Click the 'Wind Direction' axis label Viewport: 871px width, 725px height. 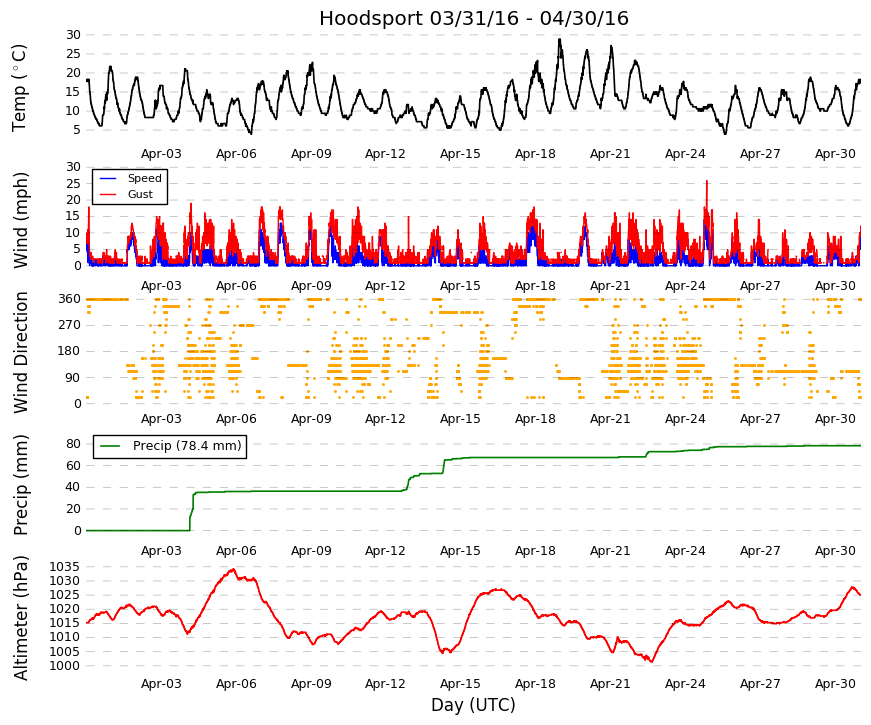point(20,352)
